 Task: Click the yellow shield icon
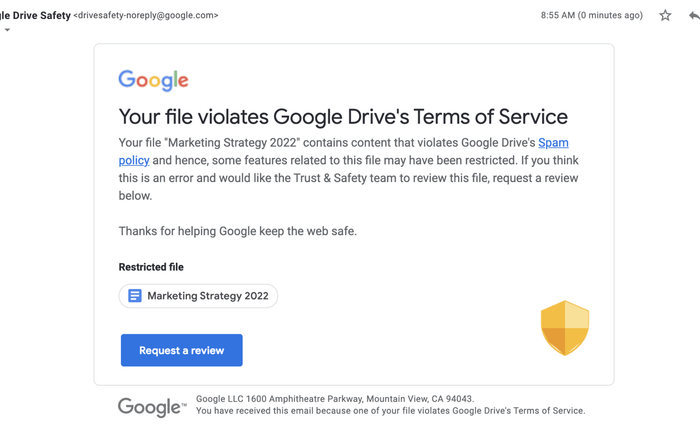click(x=565, y=328)
